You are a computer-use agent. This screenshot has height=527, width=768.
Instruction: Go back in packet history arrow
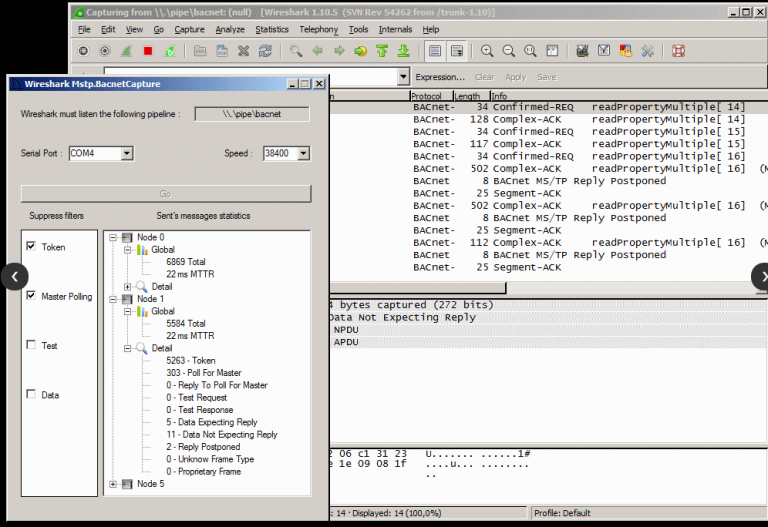(317, 51)
